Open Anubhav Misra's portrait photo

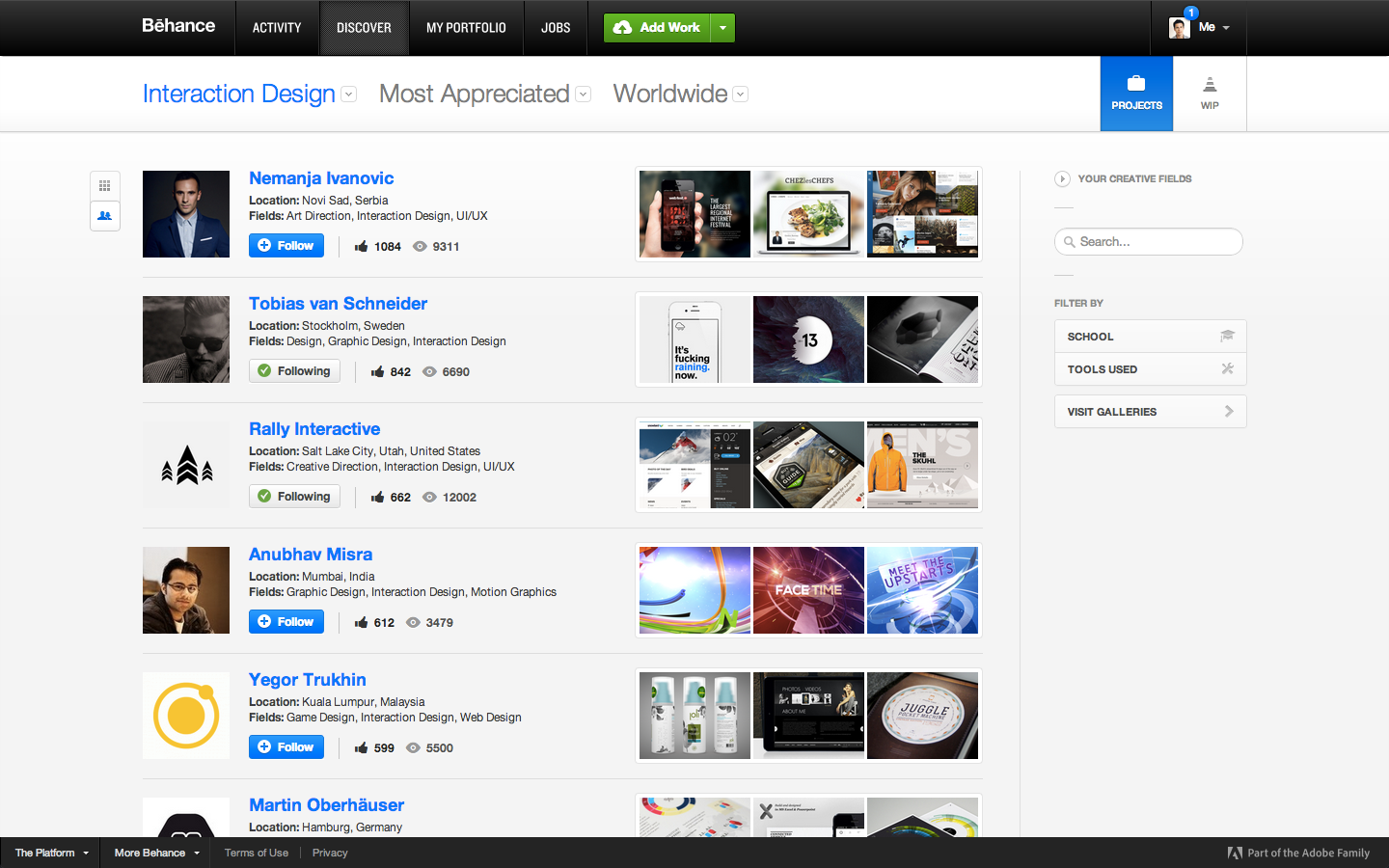(186, 590)
